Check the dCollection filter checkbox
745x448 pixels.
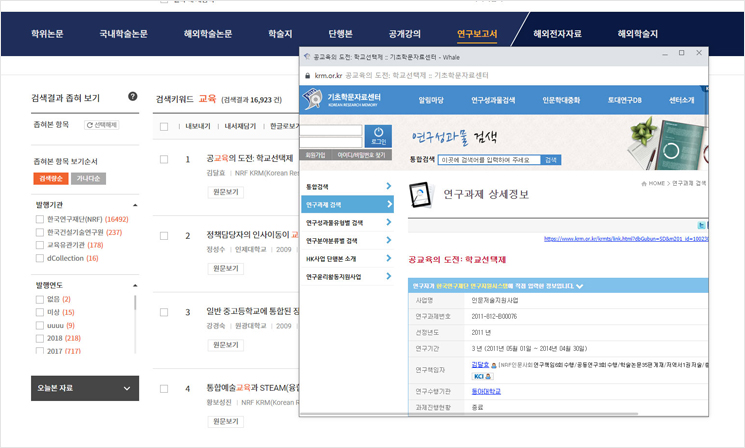point(40,258)
